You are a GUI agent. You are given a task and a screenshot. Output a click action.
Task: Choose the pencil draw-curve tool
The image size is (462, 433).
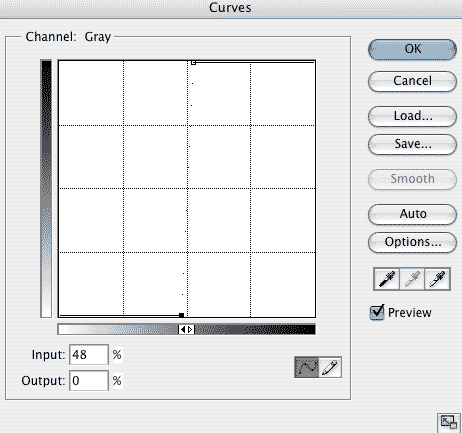pyautogui.click(x=330, y=367)
